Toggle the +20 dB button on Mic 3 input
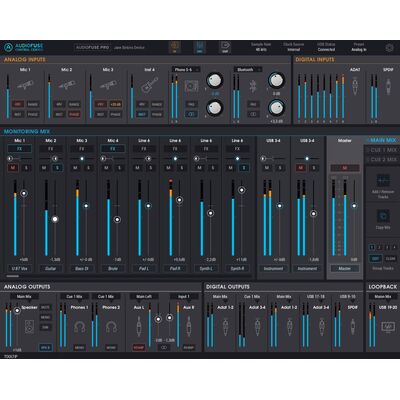 (115, 104)
